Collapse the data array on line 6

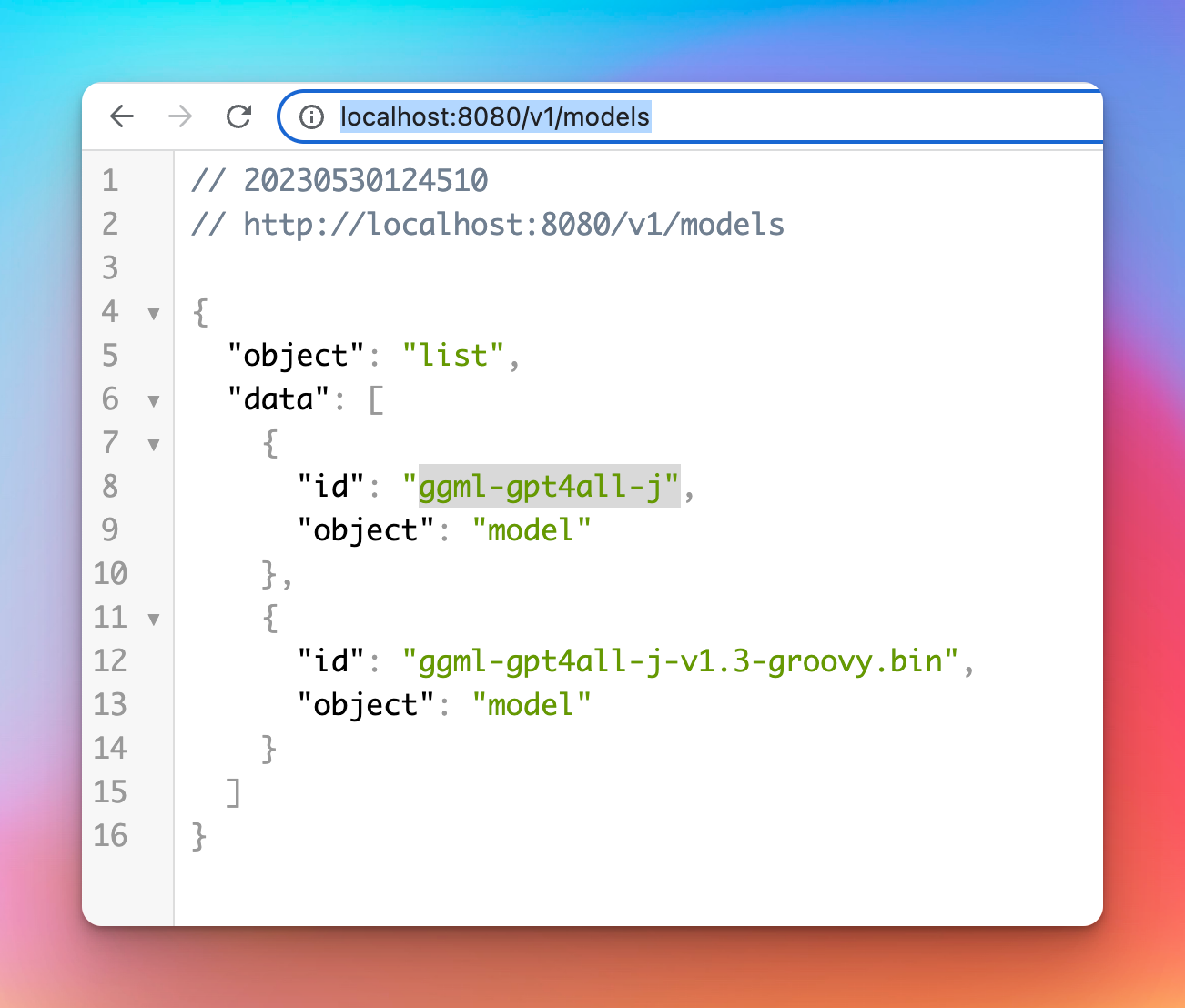154,400
